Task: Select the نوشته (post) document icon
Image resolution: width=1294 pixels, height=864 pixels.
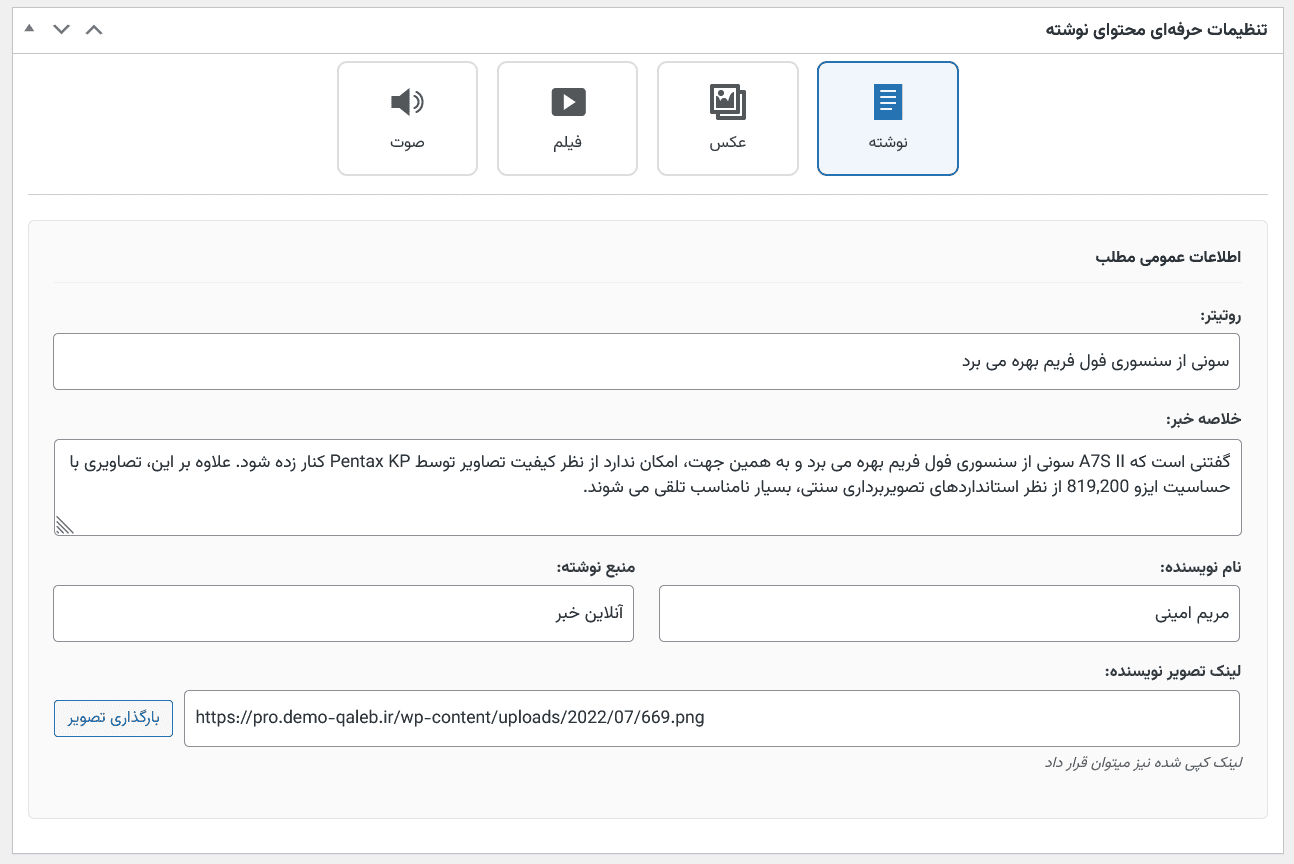Action: tap(888, 103)
